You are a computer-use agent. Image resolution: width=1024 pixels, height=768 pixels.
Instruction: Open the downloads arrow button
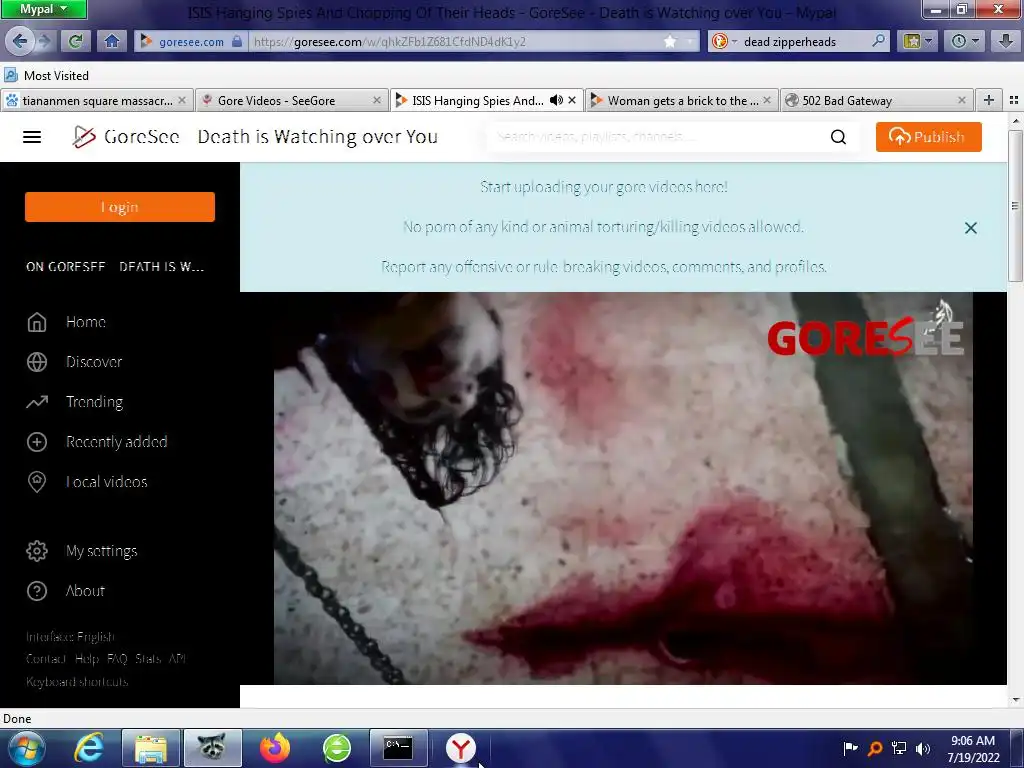(x=1006, y=42)
